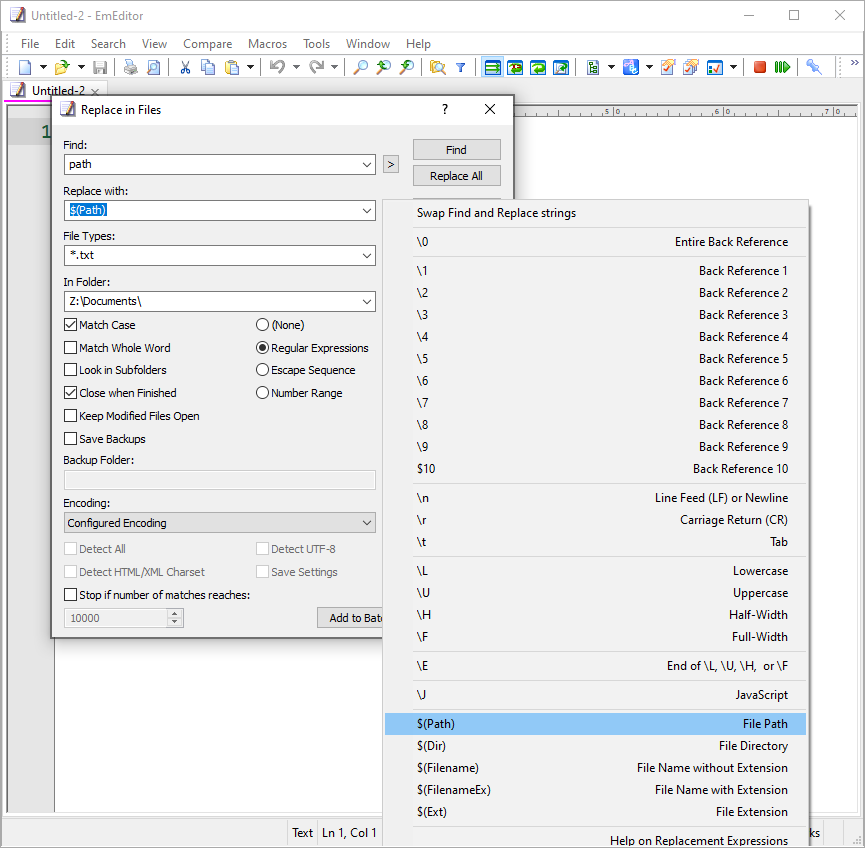865x848 pixels.
Task: Click the Paste clipboard icon
Action: pos(232,67)
